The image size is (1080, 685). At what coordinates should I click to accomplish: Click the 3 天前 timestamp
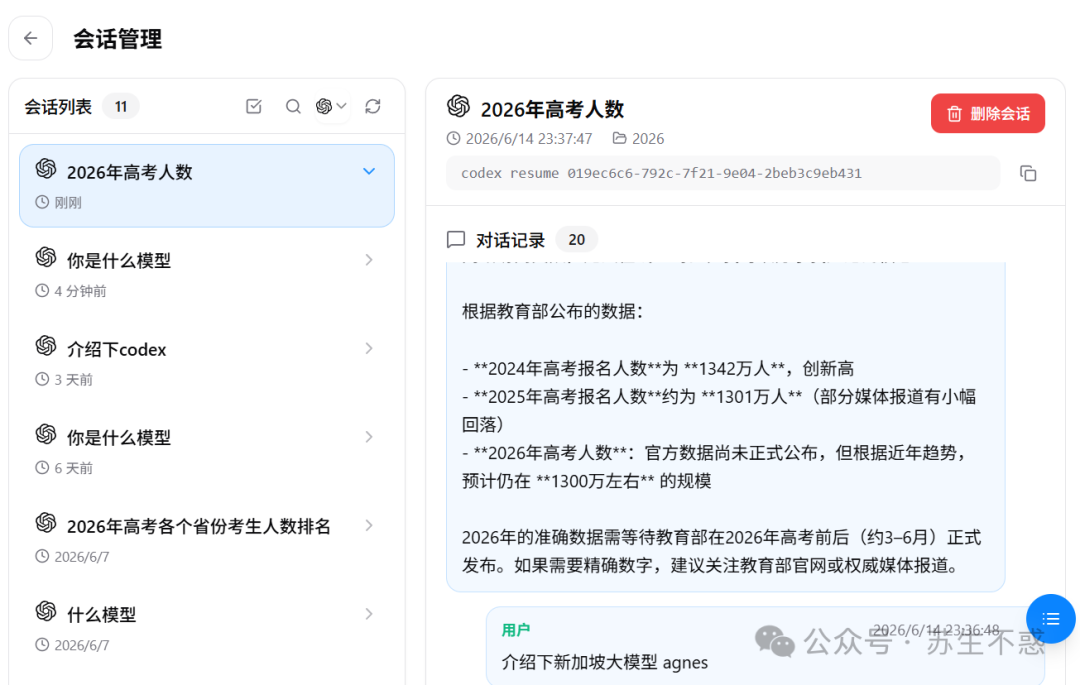73,379
